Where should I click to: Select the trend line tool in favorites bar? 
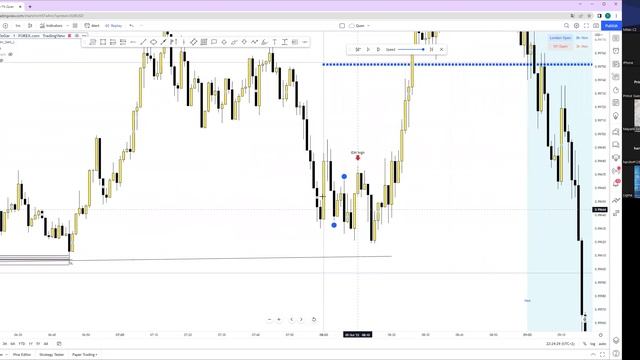[x=143, y=42]
